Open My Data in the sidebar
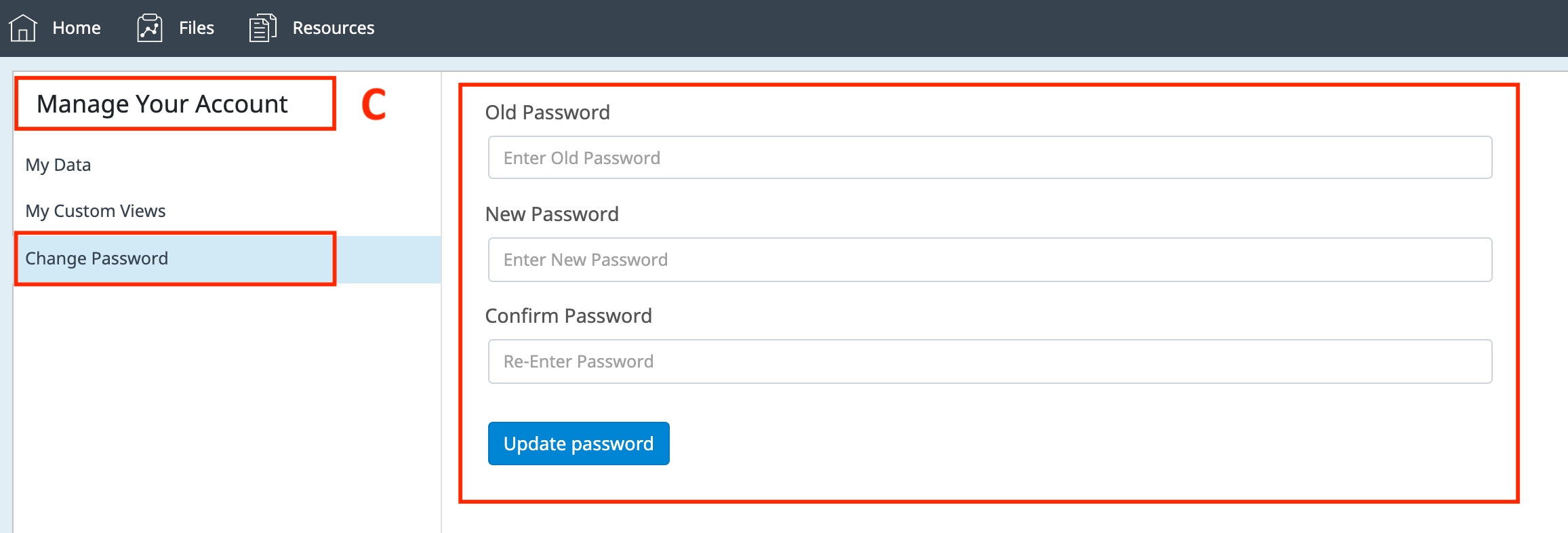 [x=58, y=165]
